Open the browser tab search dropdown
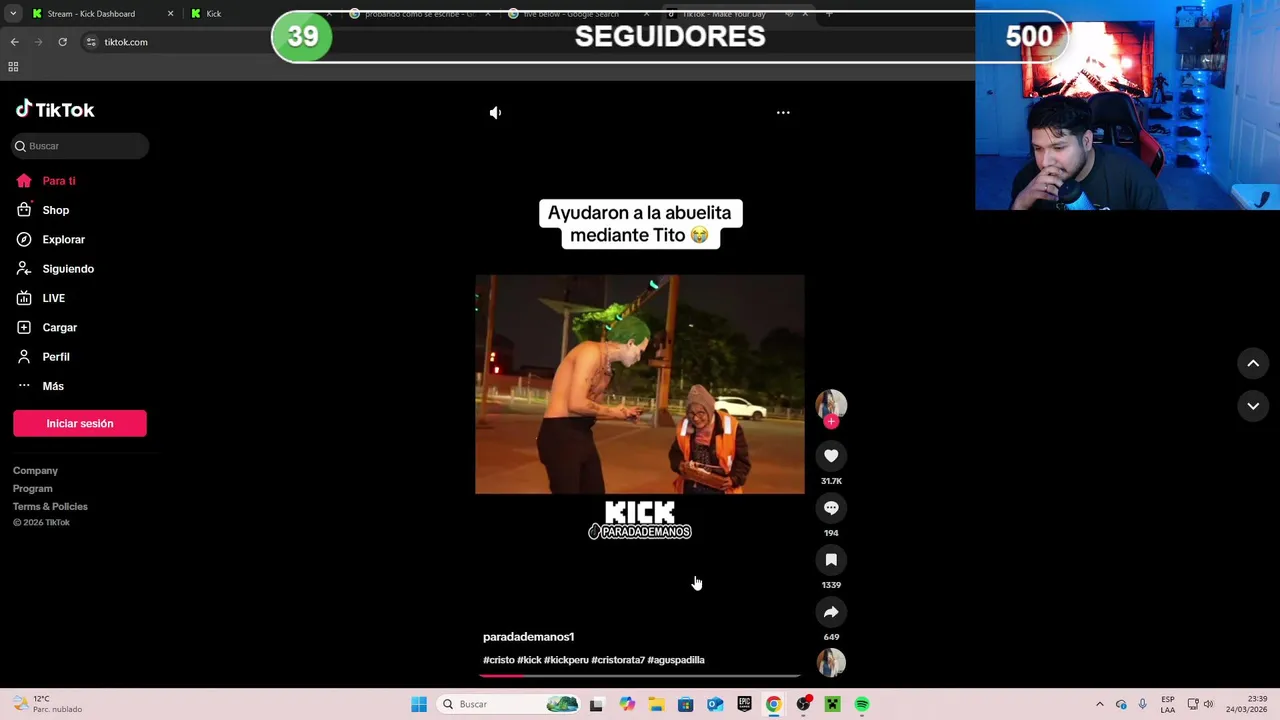 click(13, 14)
